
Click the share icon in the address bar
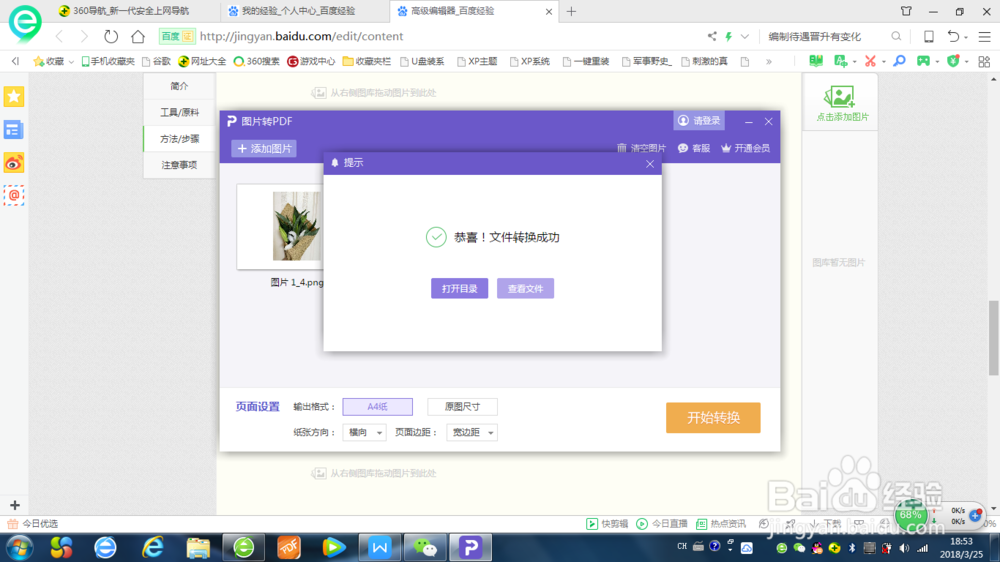[712, 36]
